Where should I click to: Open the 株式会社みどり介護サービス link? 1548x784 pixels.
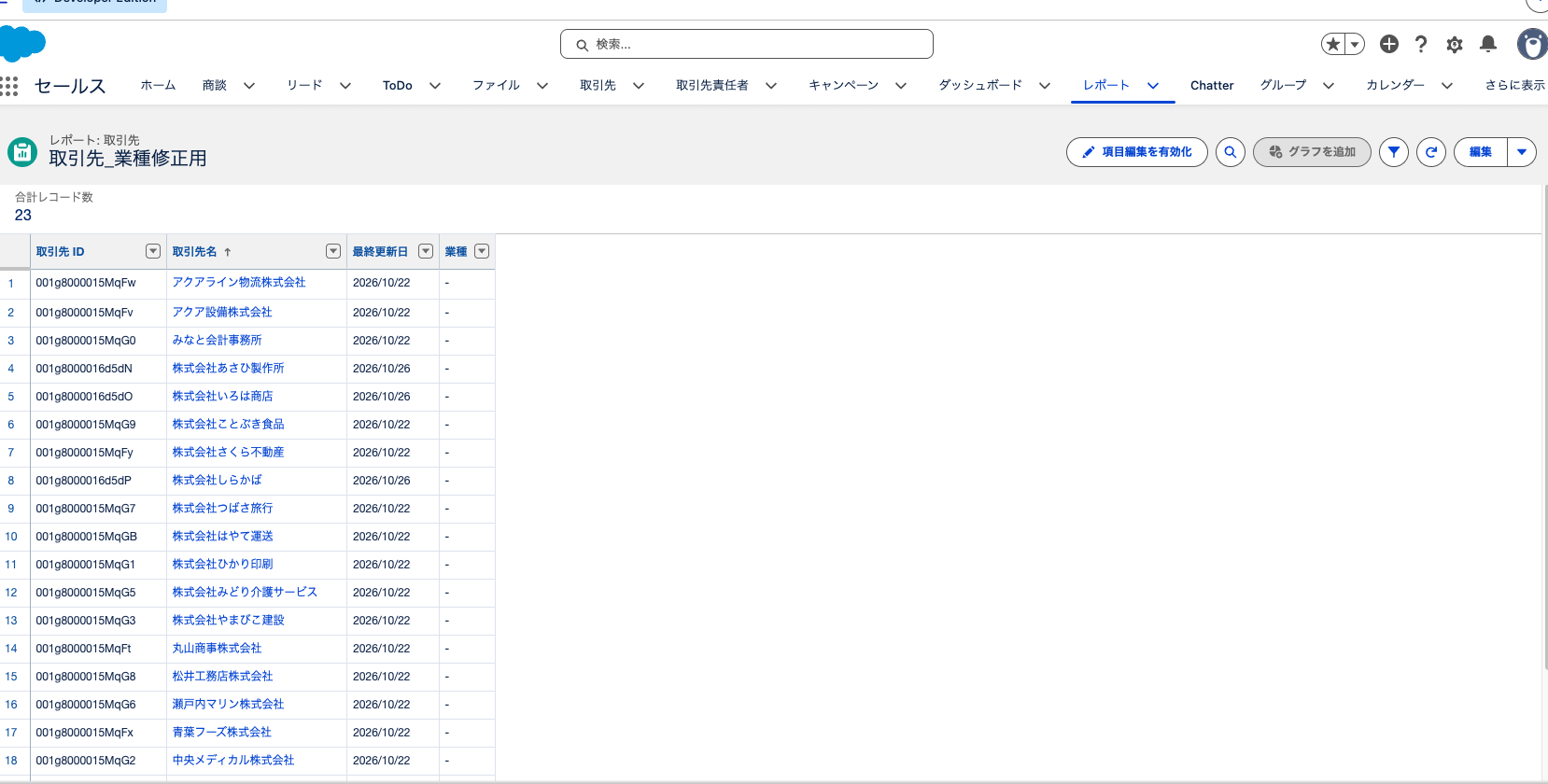click(245, 593)
